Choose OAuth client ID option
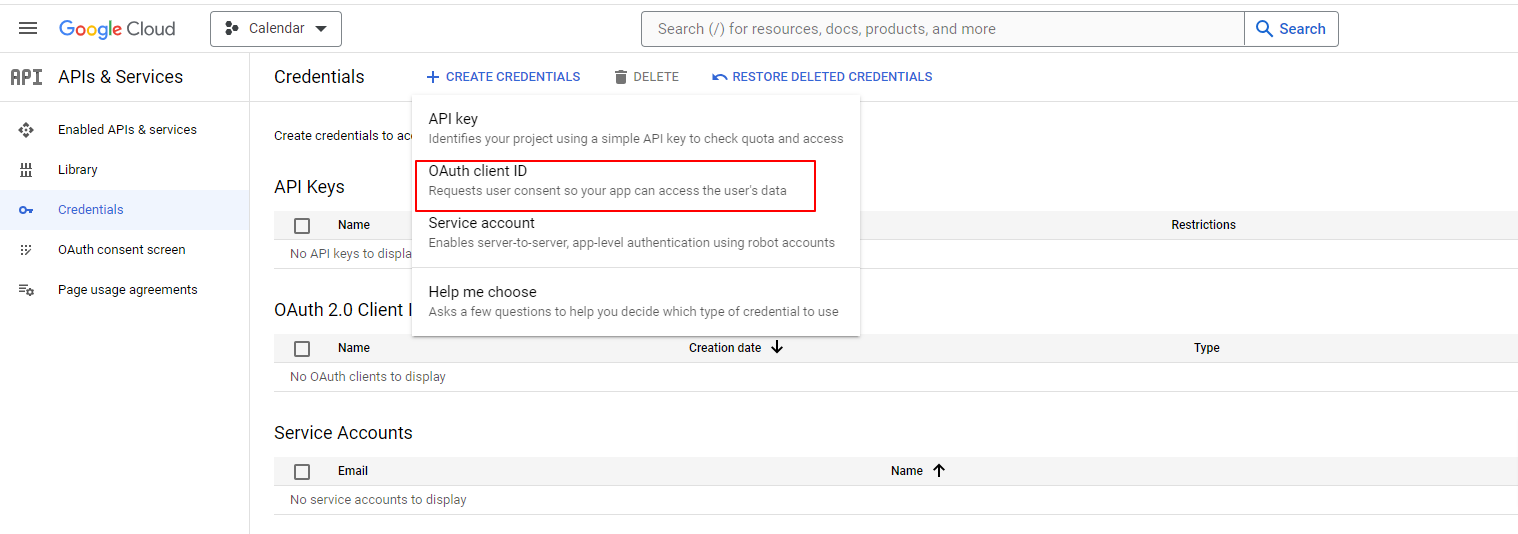Screen dimensions: 1518x534 coord(636,180)
